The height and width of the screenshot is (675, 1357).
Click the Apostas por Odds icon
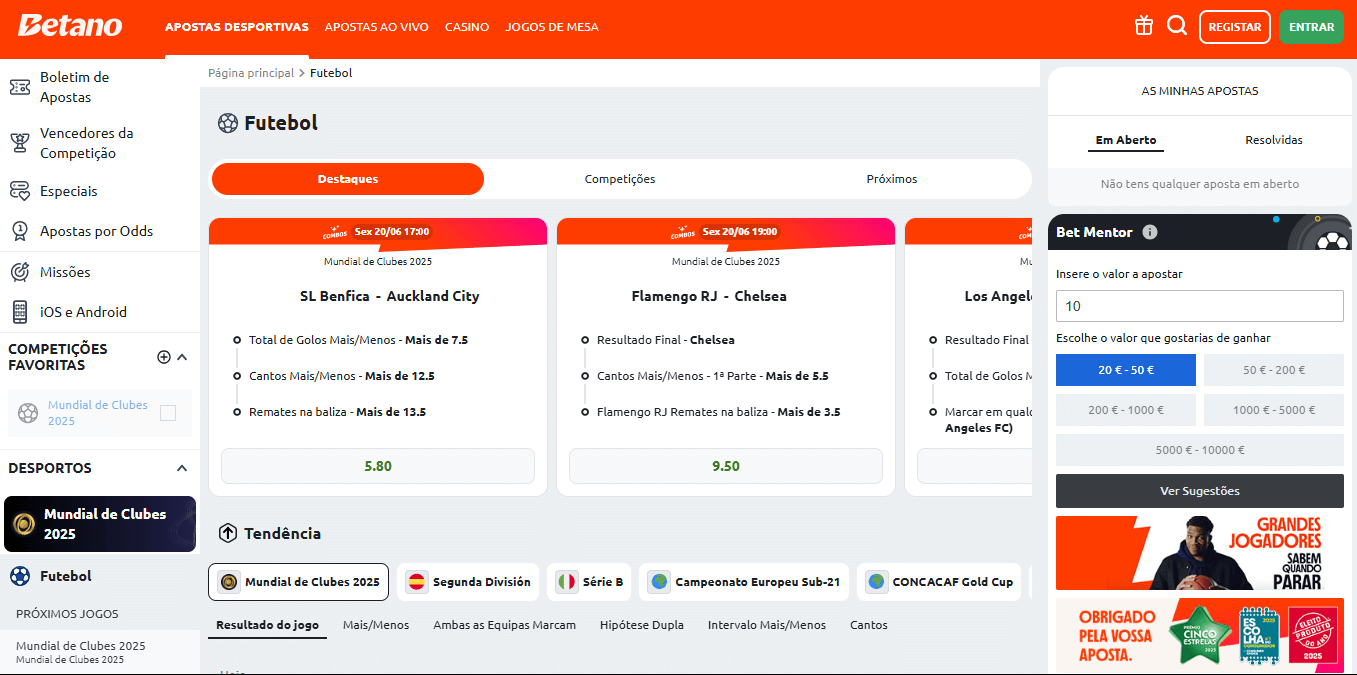click(19, 231)
